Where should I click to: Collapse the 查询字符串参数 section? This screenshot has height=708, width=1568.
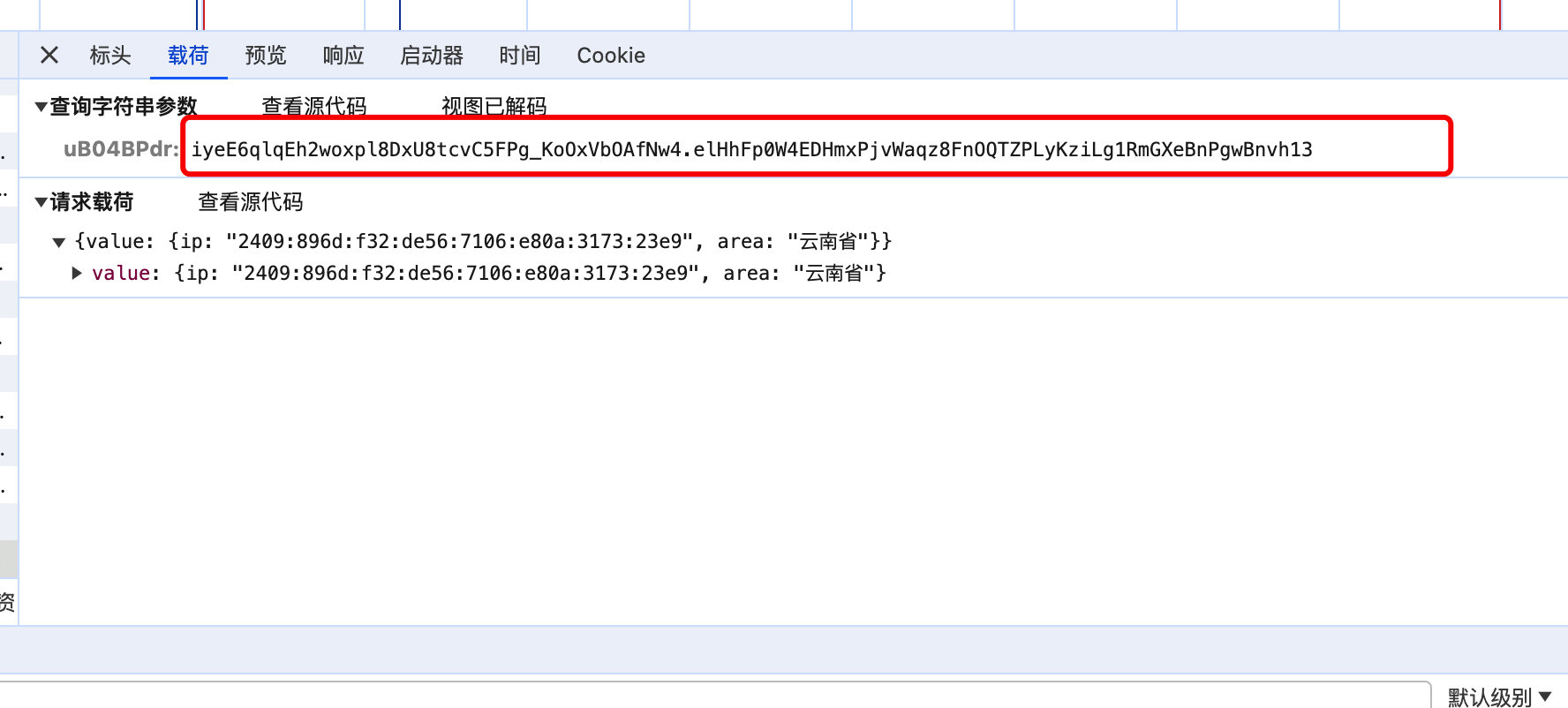pos(41,107)
